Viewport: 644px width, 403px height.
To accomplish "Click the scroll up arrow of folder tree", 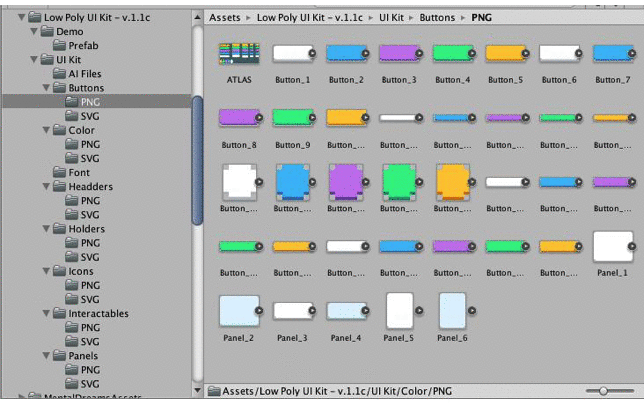I will (198, 17).
